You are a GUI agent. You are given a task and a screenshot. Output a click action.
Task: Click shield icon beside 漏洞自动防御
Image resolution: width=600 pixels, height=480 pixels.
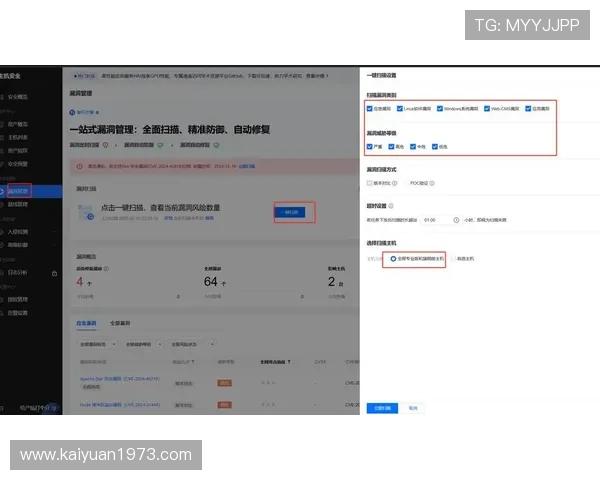tap(160, 145)
